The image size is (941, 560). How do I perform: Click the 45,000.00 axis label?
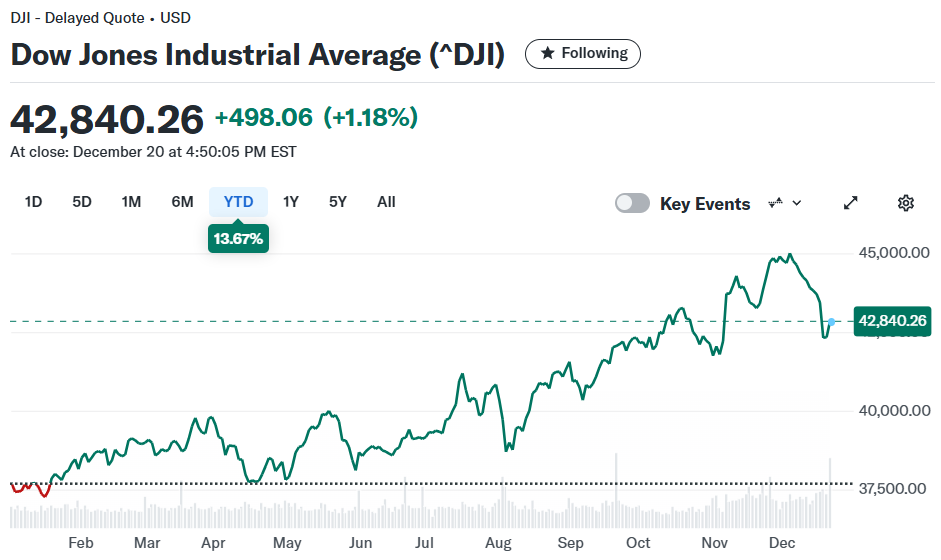[894, 253]
